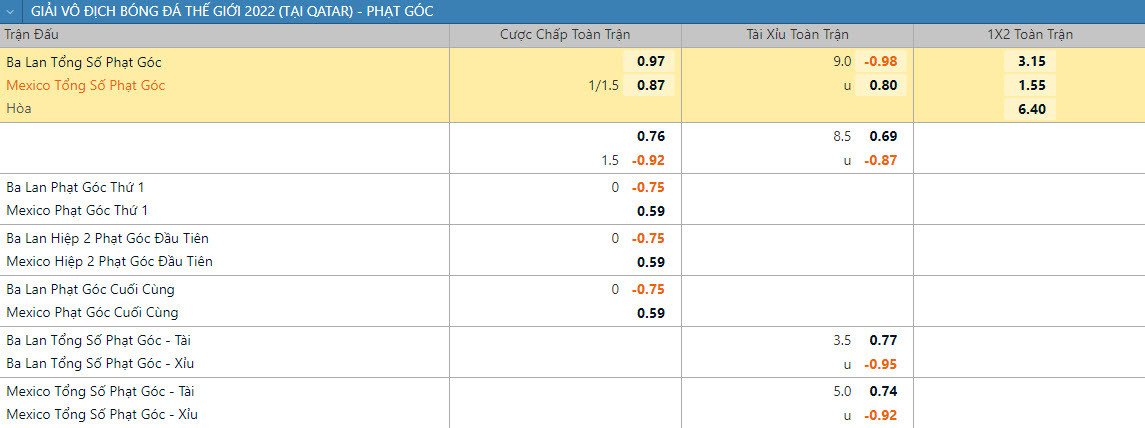Screen dimensions: 1145x428
Task: Pick Ba Lan total corners over 0.77
Action: point(883,340)
